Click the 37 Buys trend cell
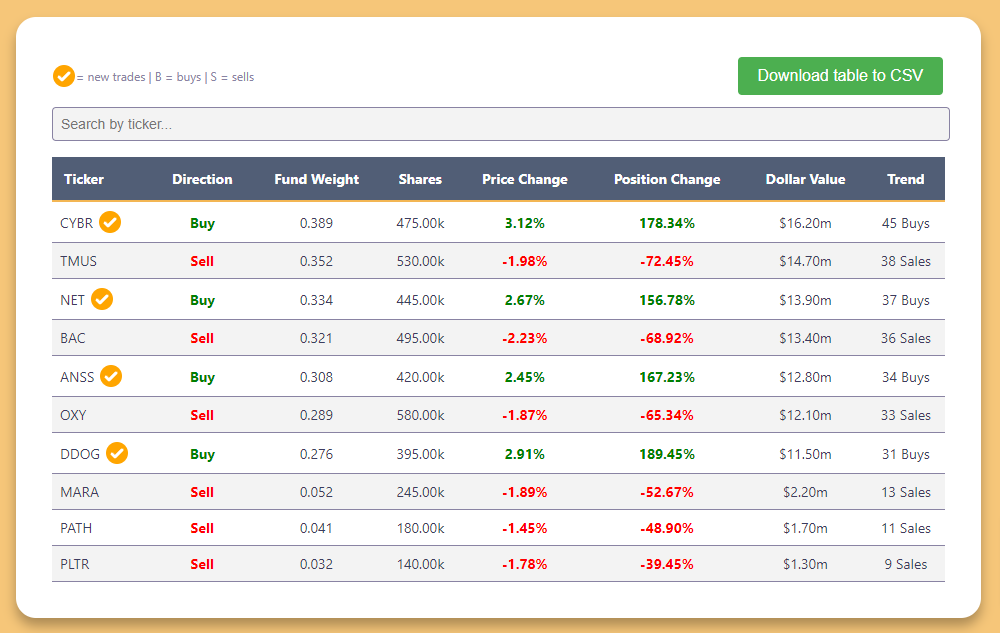This screenshot has height=633, width=1000. coord(906,301)
